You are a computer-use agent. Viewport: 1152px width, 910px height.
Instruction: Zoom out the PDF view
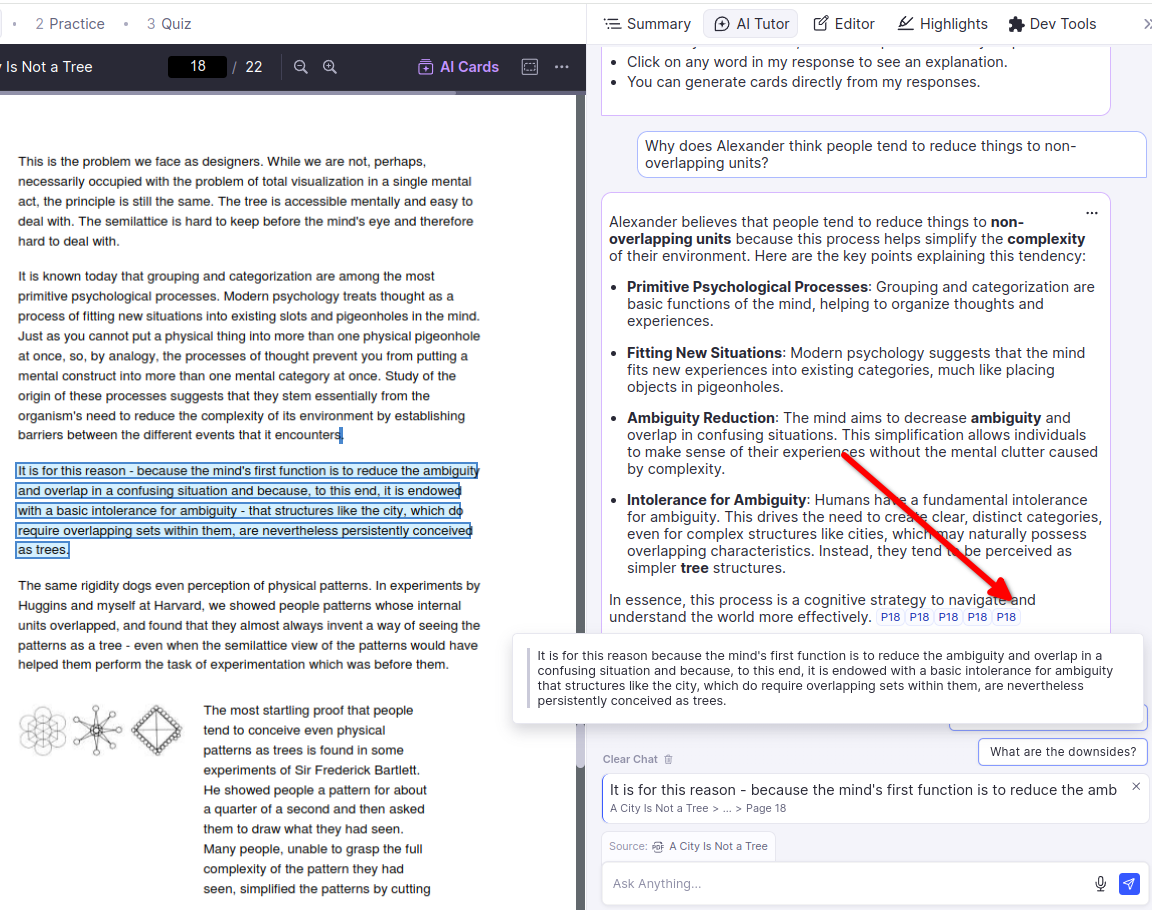[300, 67]
